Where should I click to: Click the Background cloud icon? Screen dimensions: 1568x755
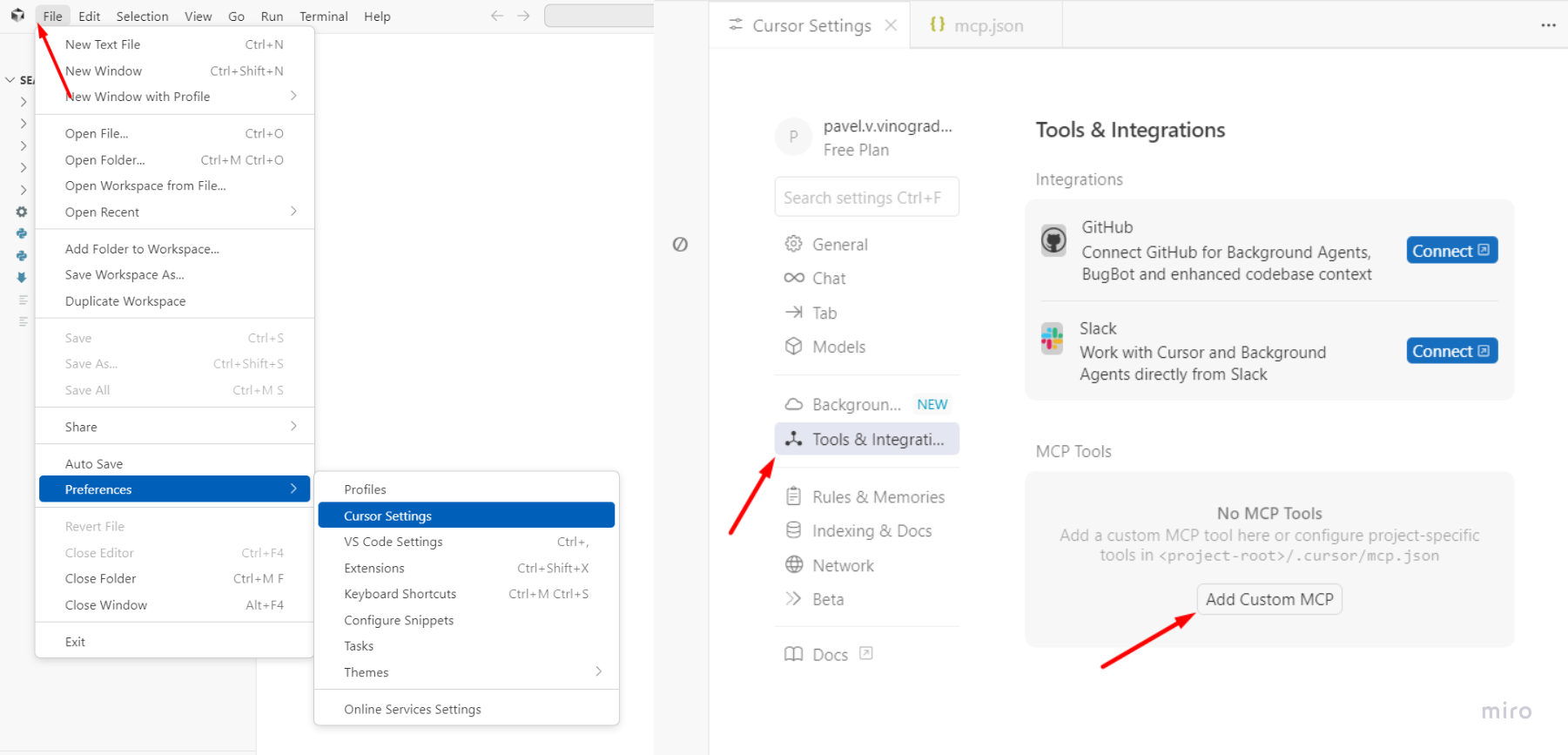pos(793,404)
